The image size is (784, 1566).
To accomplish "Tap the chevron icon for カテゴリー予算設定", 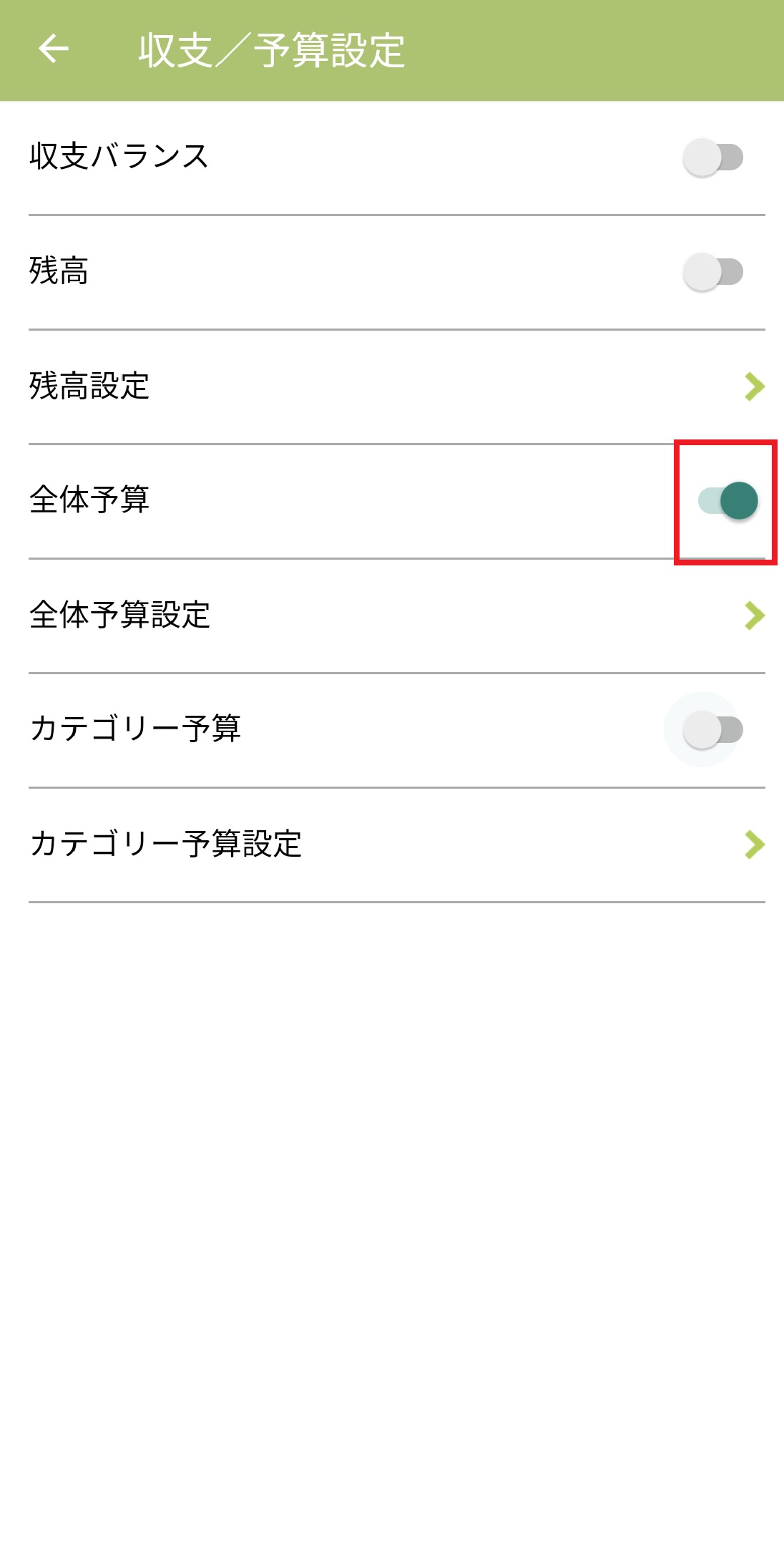I will pos(754,845).
